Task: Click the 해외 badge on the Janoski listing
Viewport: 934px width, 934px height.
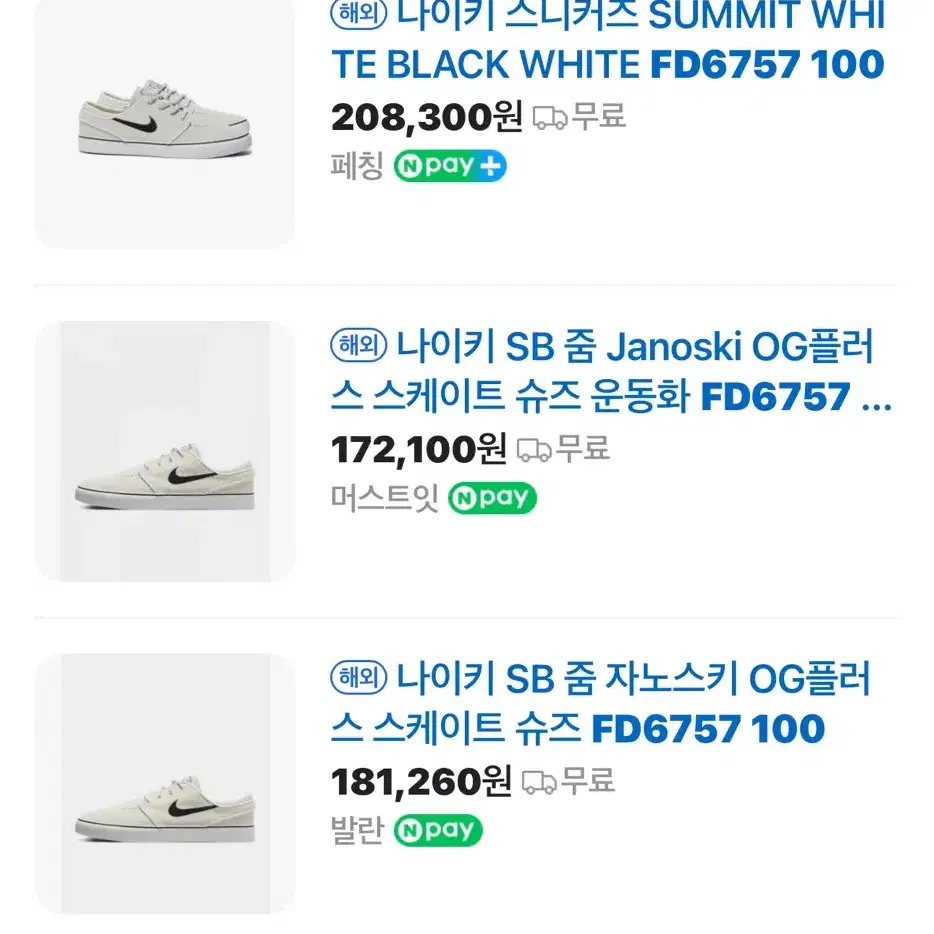Action: 359,345
